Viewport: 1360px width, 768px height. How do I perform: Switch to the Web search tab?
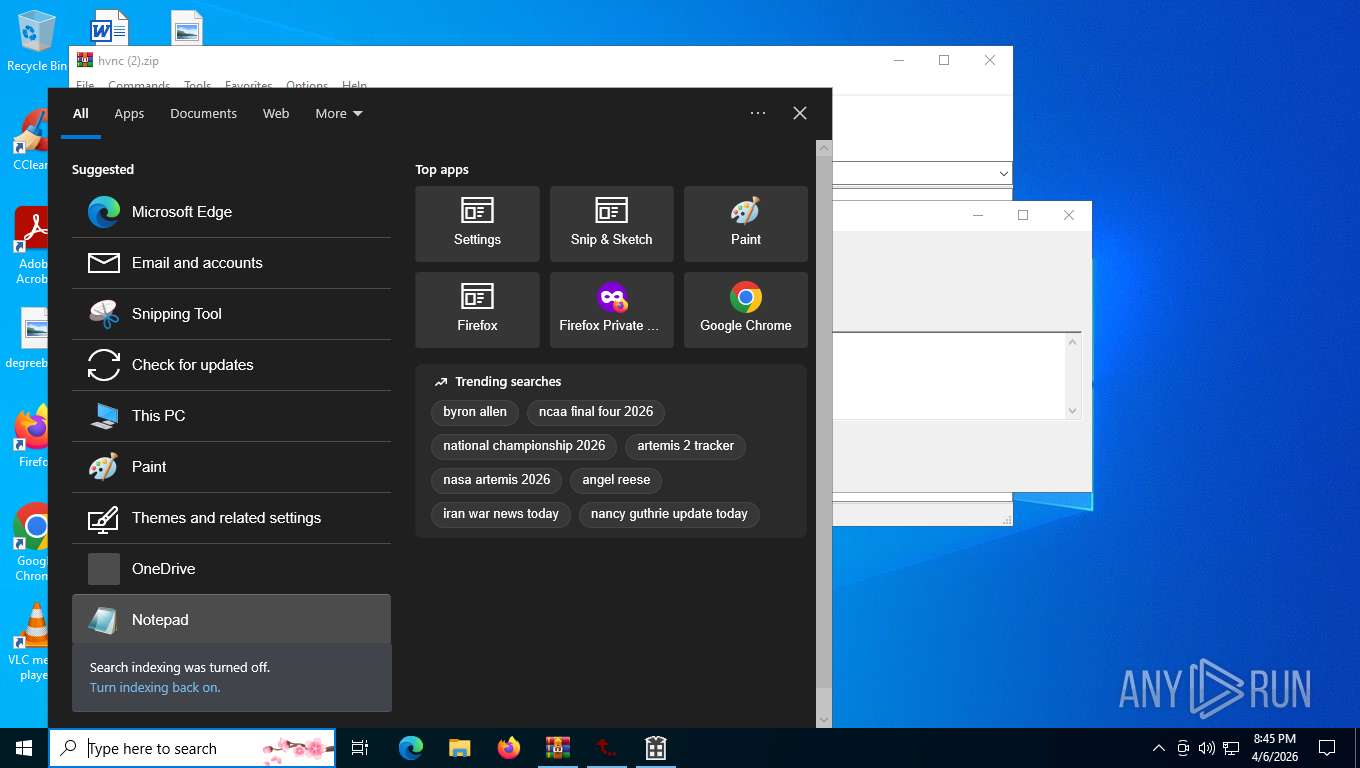(276, 114)
